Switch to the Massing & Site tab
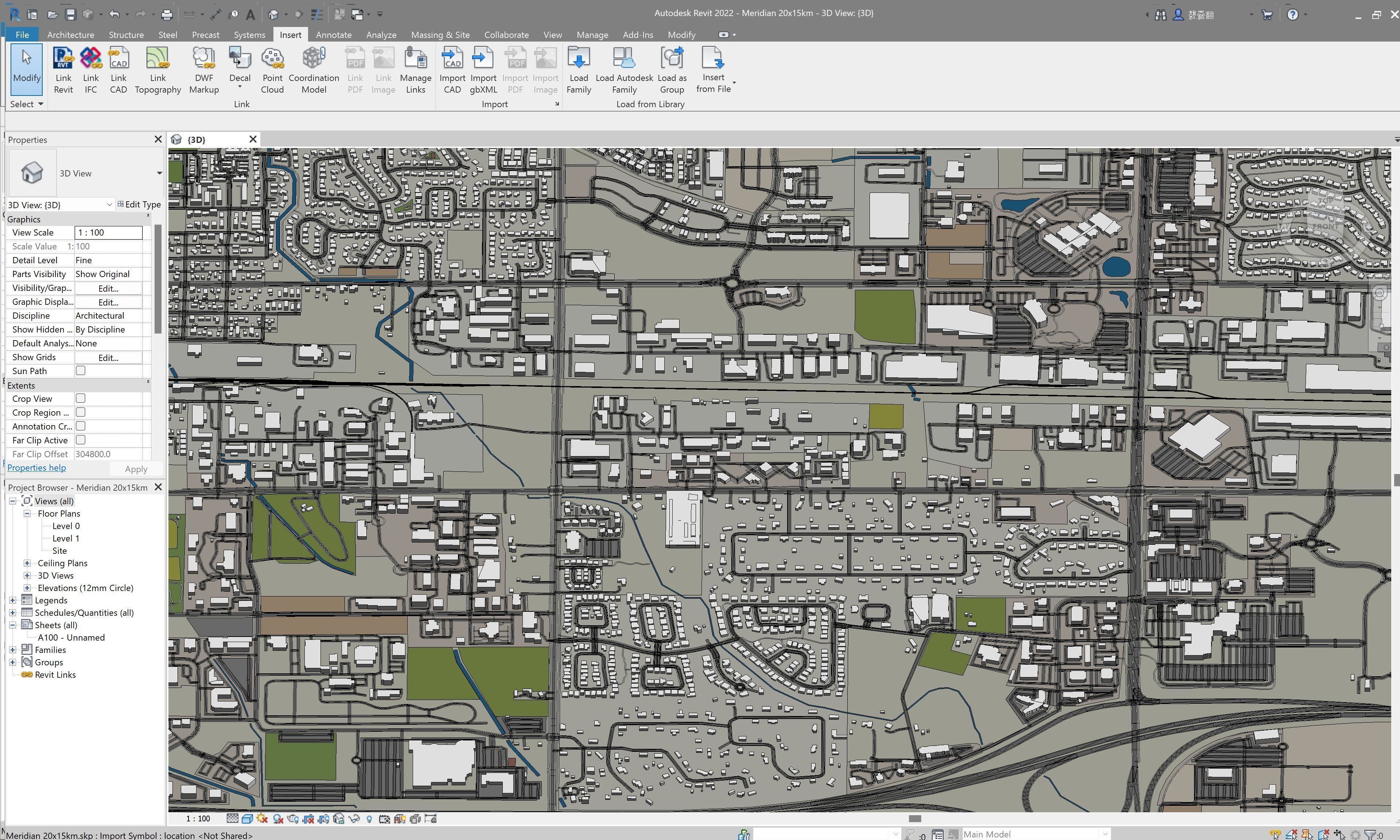This screenshot has width=1400, height=840. coord(440,35)
